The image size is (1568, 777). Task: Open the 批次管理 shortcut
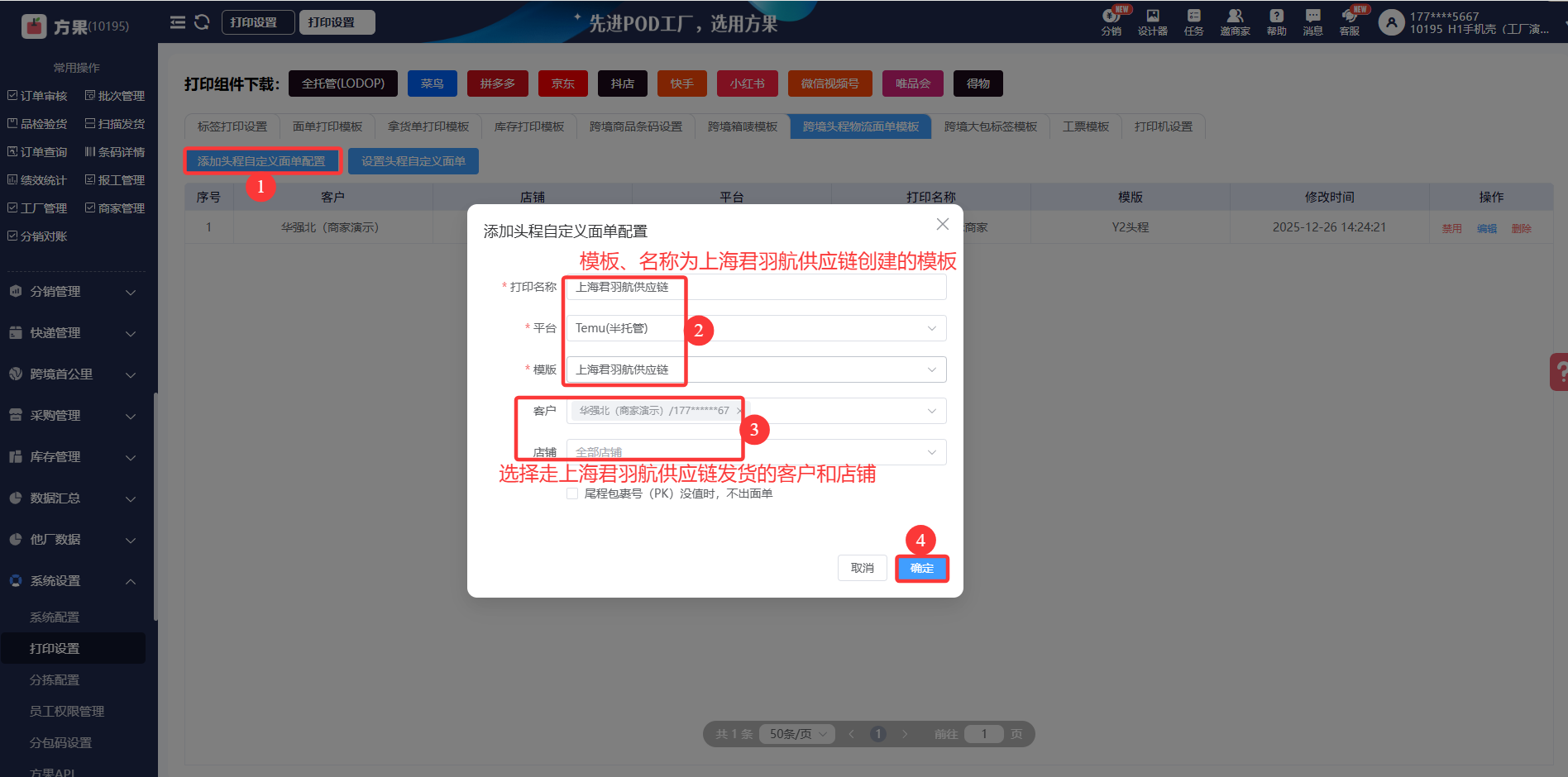tap(115, 96)
